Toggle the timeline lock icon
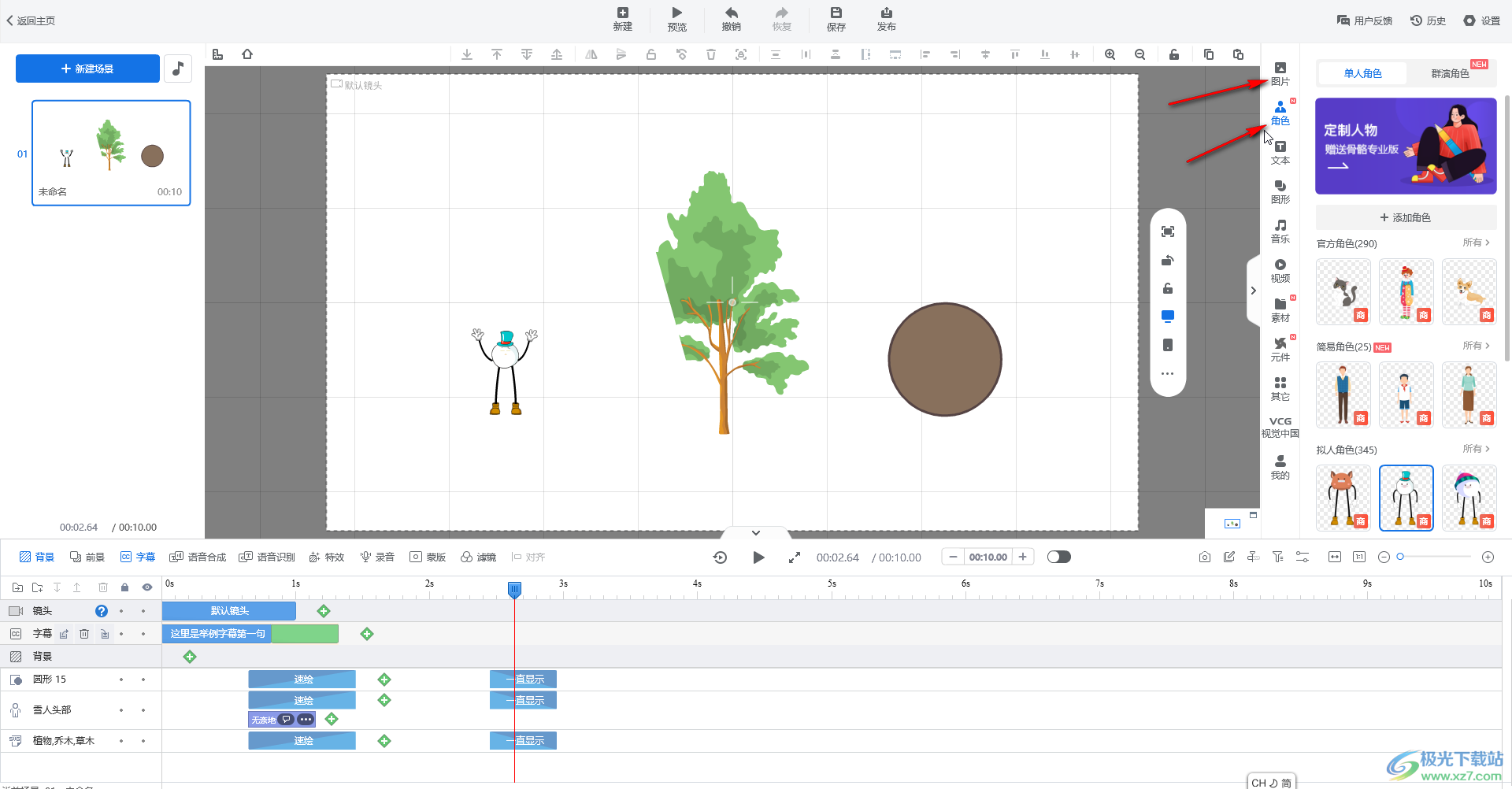This screenshot has width=1512, height=789. pos(124,587)
